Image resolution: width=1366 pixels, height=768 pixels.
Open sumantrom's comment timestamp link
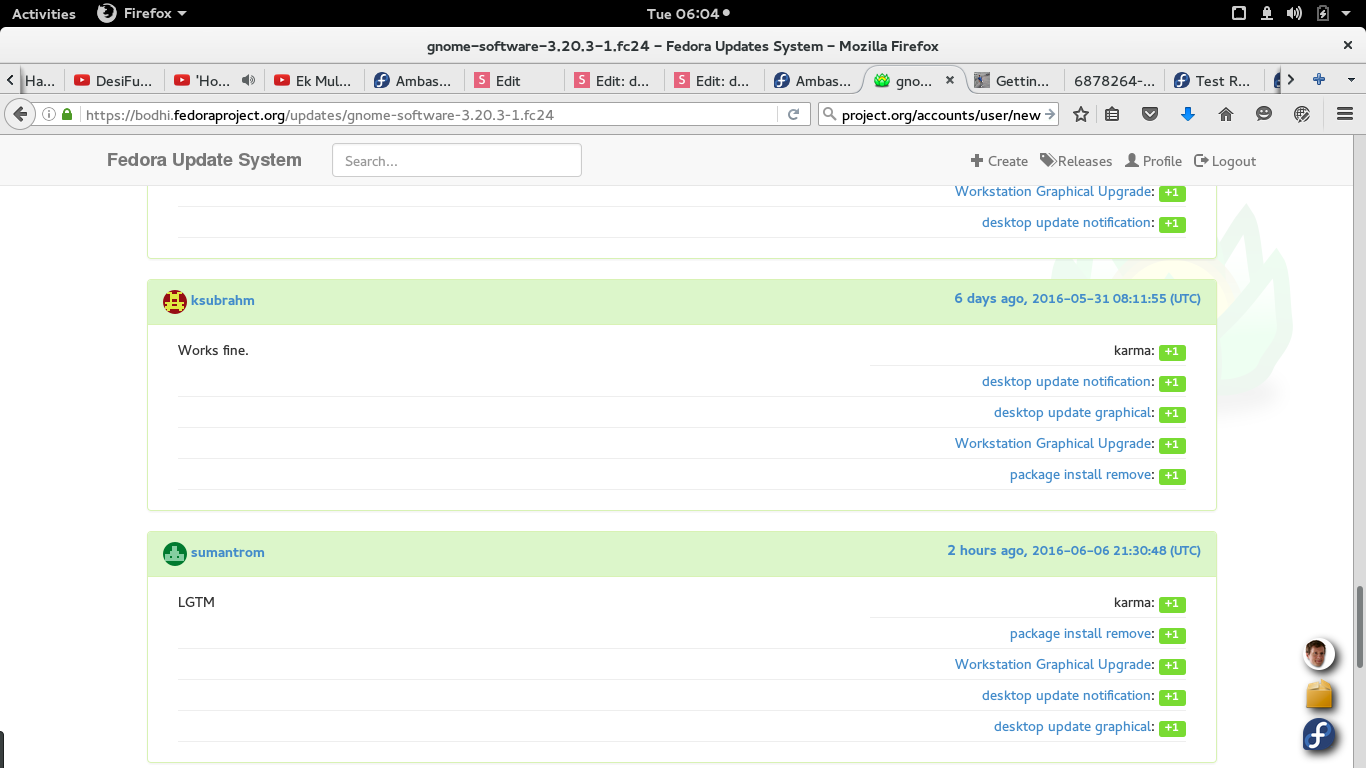(1074, 550)
